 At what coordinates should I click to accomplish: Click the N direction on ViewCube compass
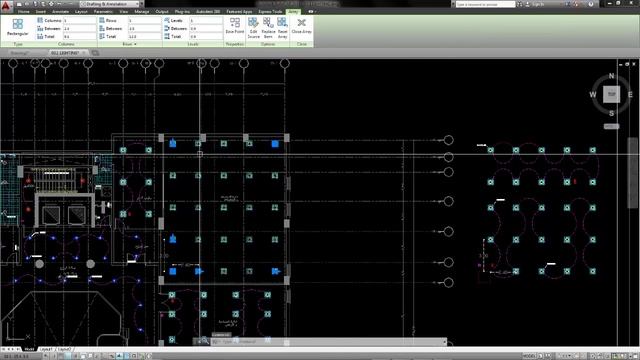click(x=611, y=76)
